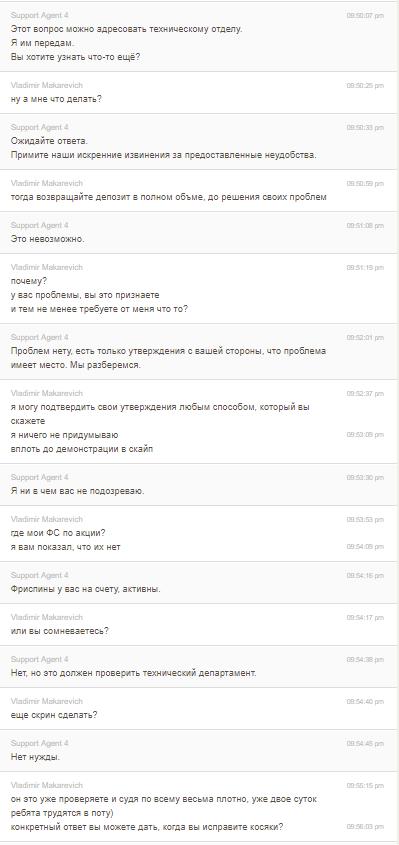Viewport: 399px width, 845px height.
Task: Click the message 'Это невозможно.'
Action: tap(47, 239)
